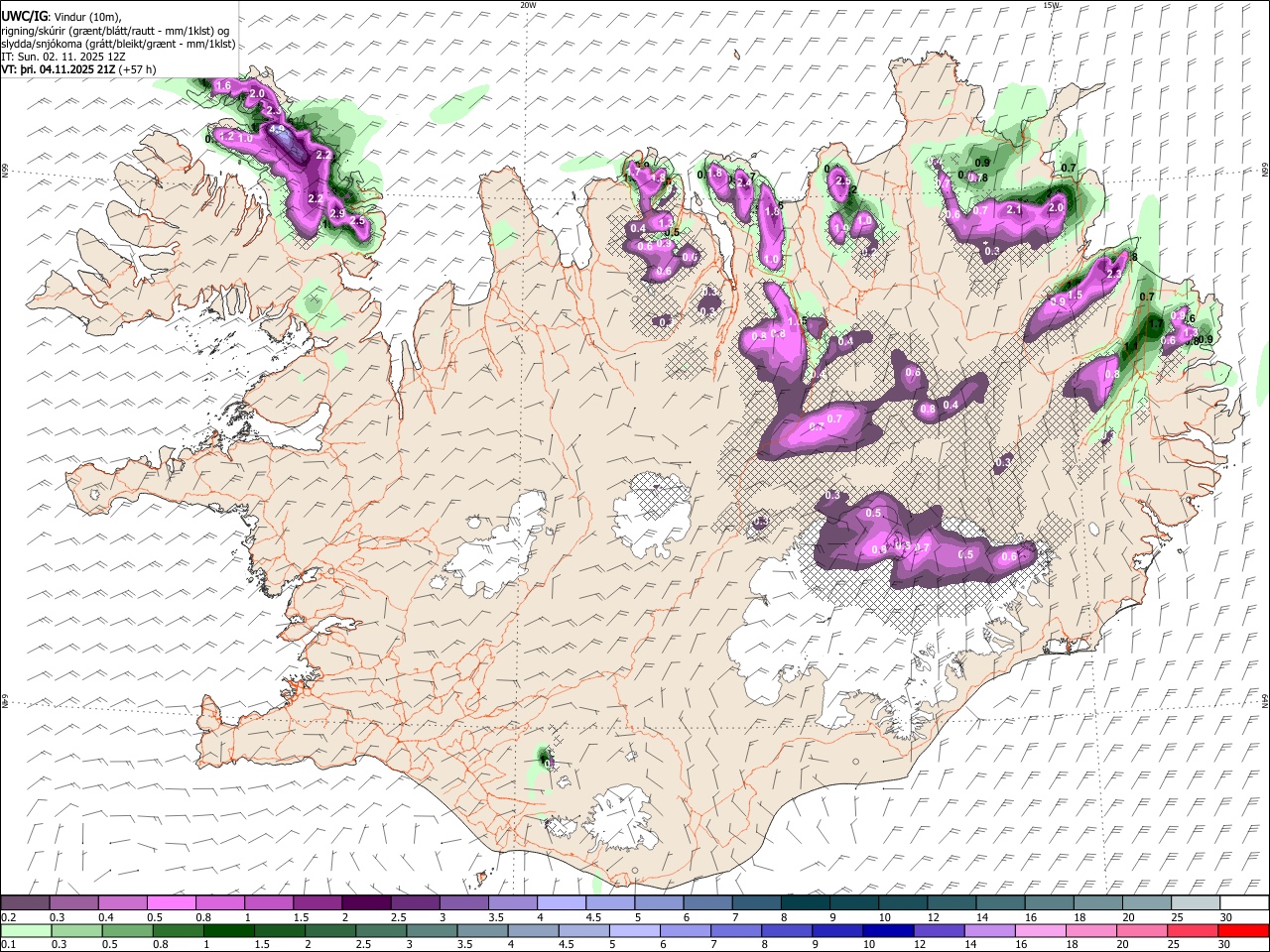1270x952 pixels.
Task: Select the lower legend swatch starting at 4
Action: tap(533, 930)
